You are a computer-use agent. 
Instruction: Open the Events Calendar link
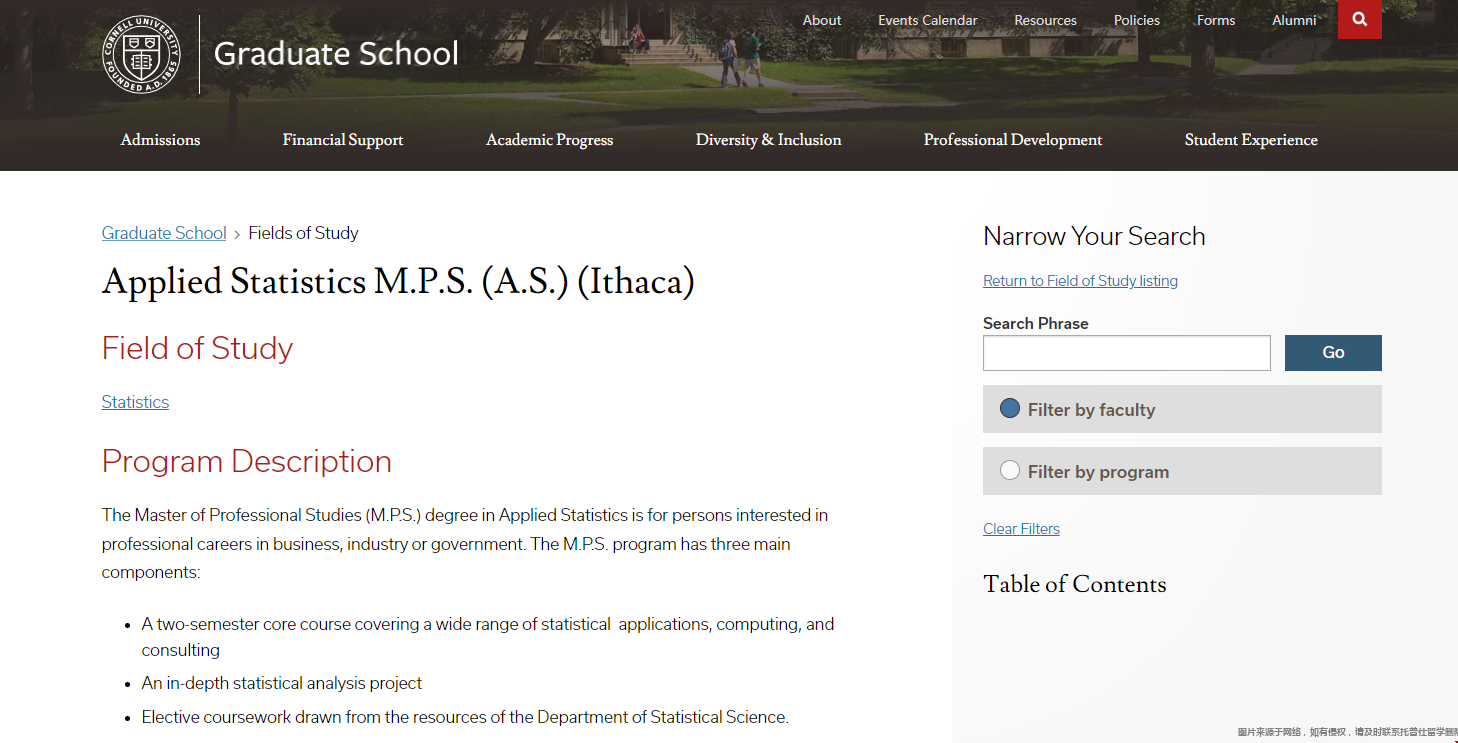928,20
